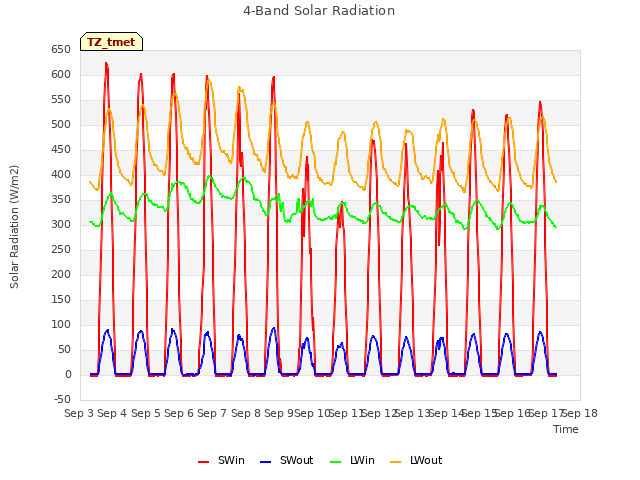Click the 100 y-axis tick label
Screen dimensions: 640x480
coord(61,324)
